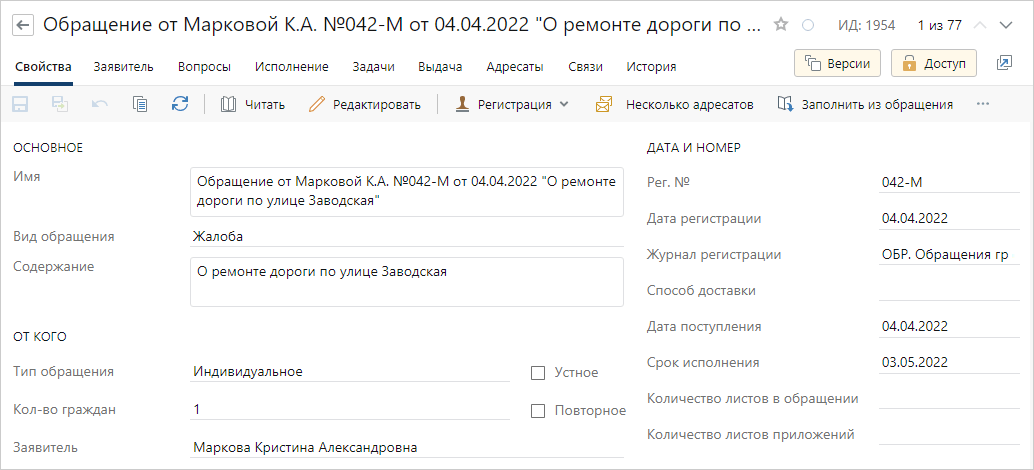
Task: Click the Доступ button
Action: click(934, 63)
